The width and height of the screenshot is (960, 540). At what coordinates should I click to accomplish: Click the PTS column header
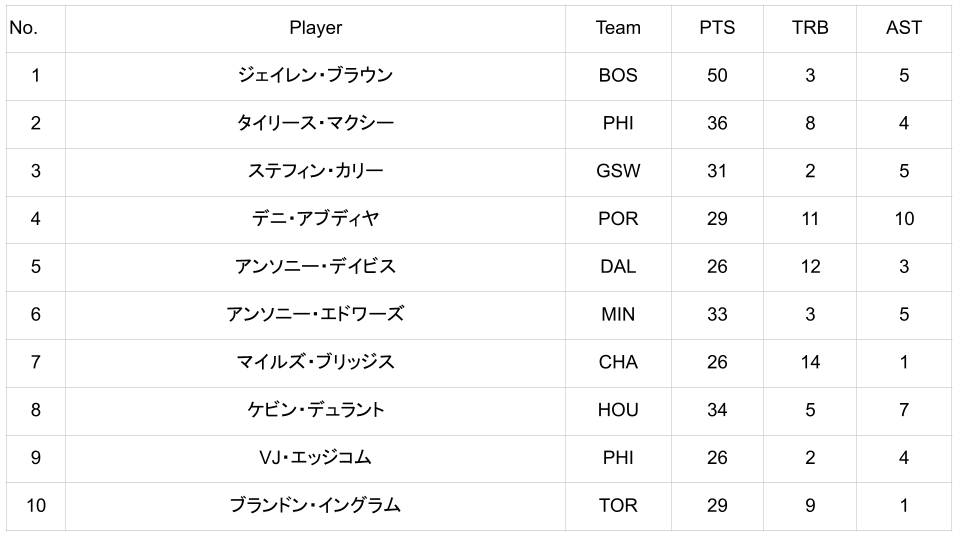(716, 28)
